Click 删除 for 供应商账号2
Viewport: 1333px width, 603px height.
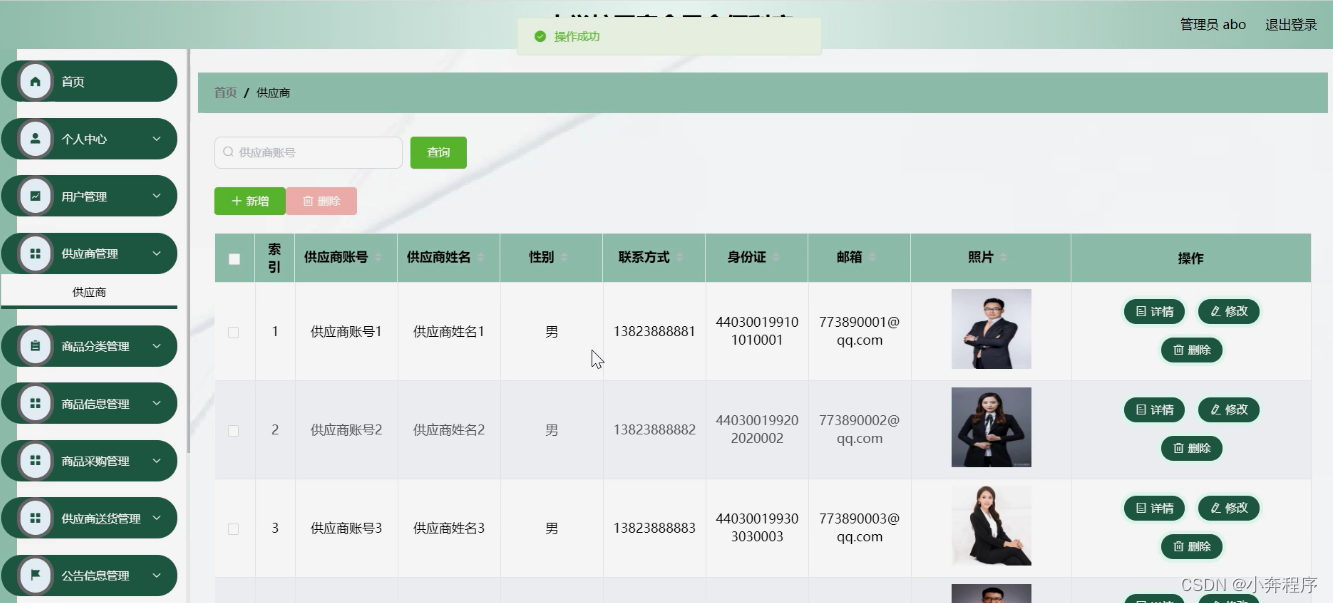[1191, 448]
